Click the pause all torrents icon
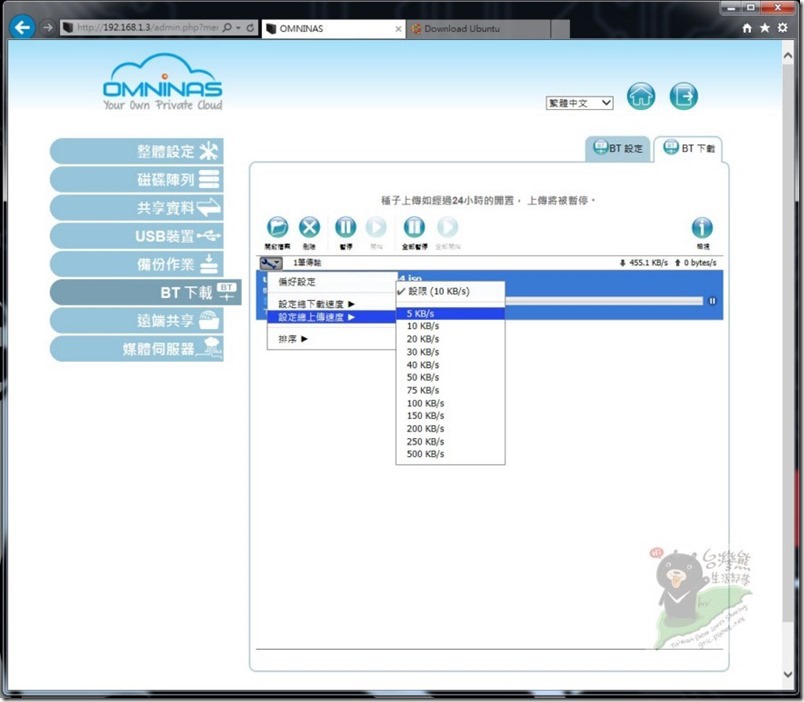This screenshot has height=702, width=804. pos(414,227)
